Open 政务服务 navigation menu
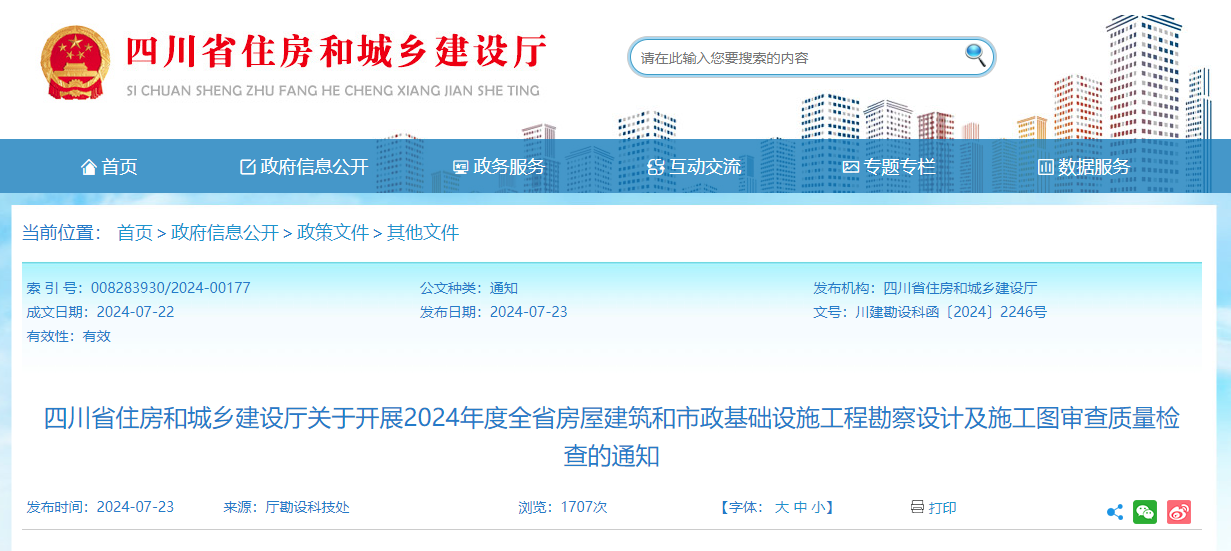Screen dimensions: 1231x551 pyautogui.click(x=499, y=167)
